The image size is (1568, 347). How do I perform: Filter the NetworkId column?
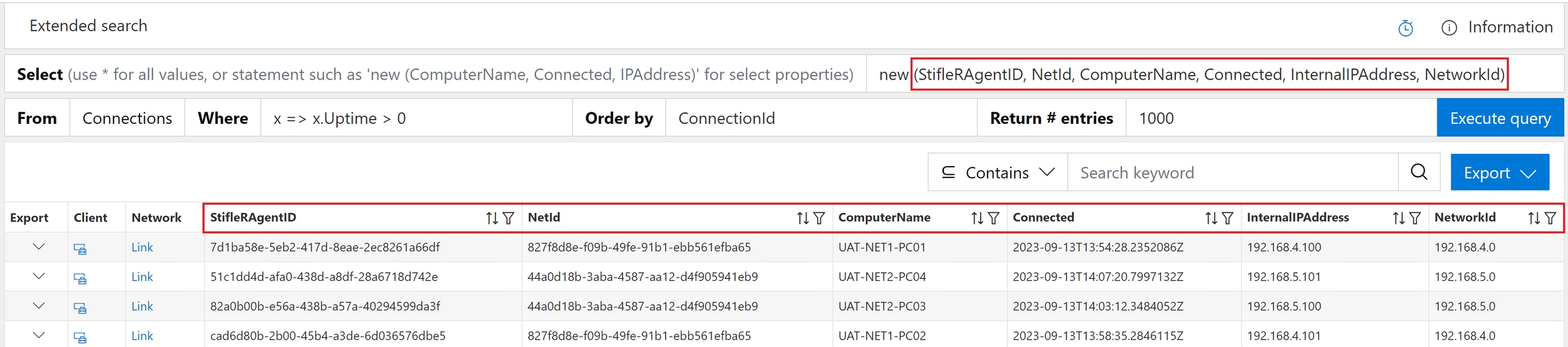point(1550,218)
